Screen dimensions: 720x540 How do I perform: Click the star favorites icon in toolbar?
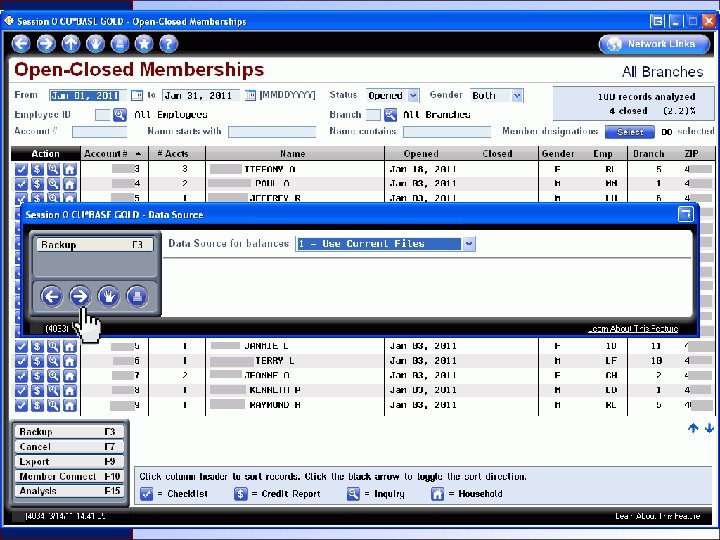(x=144, y=44)
